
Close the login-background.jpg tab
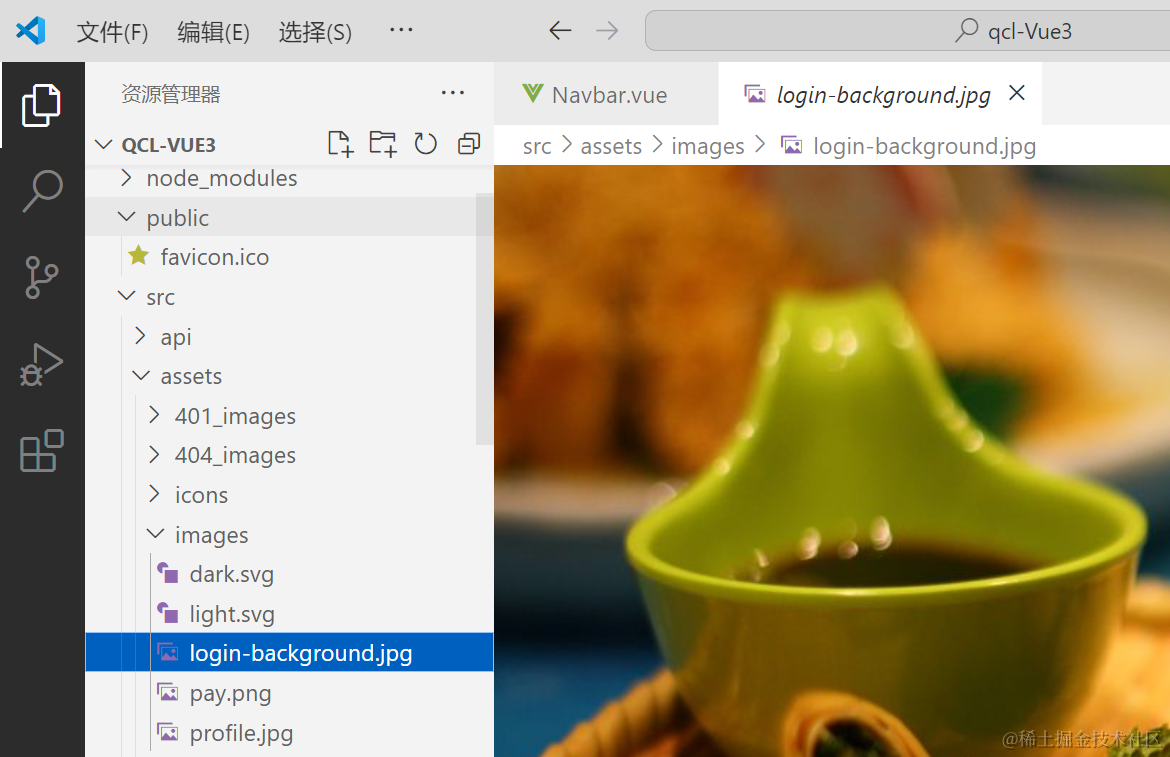(1017, 94)
